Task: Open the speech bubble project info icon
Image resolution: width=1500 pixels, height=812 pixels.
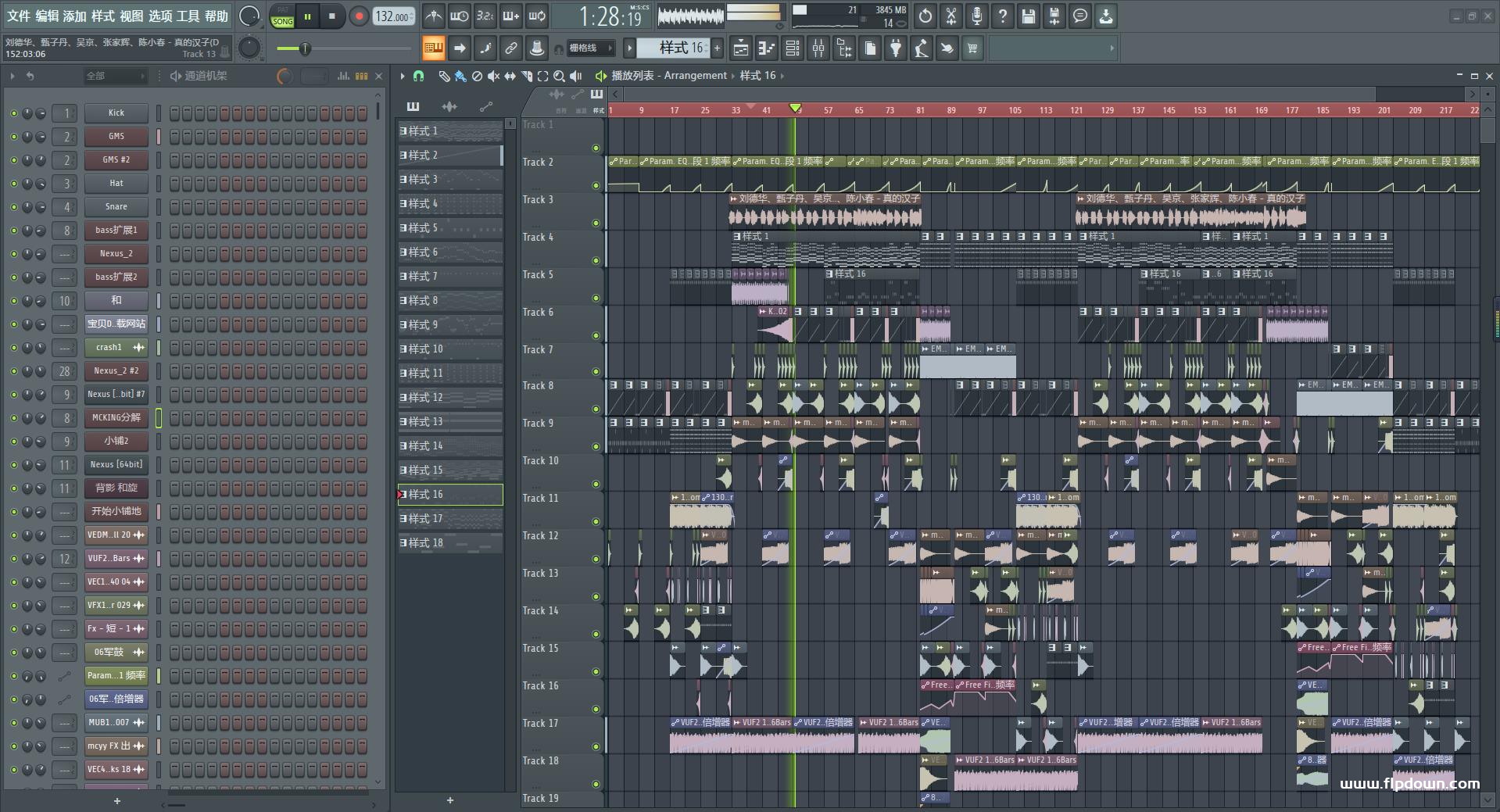Action: point(1080,16)
